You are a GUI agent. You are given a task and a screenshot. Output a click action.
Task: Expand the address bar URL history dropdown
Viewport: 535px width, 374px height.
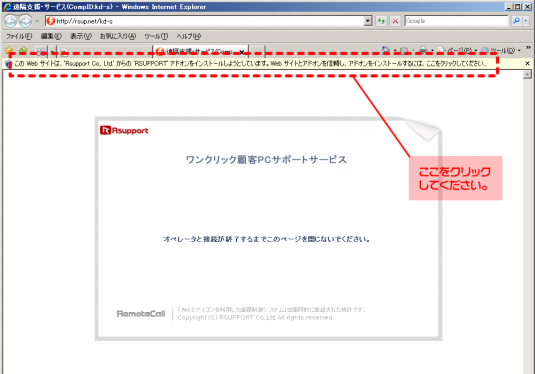coord(368,21)
